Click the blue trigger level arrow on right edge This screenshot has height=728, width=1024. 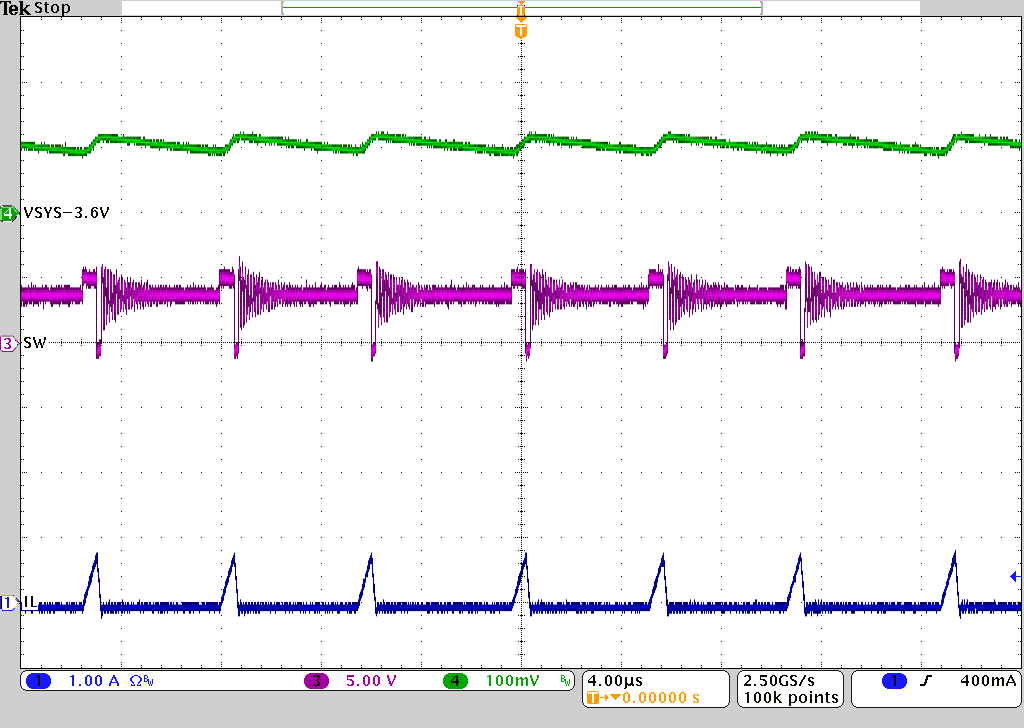point(1014,577)
